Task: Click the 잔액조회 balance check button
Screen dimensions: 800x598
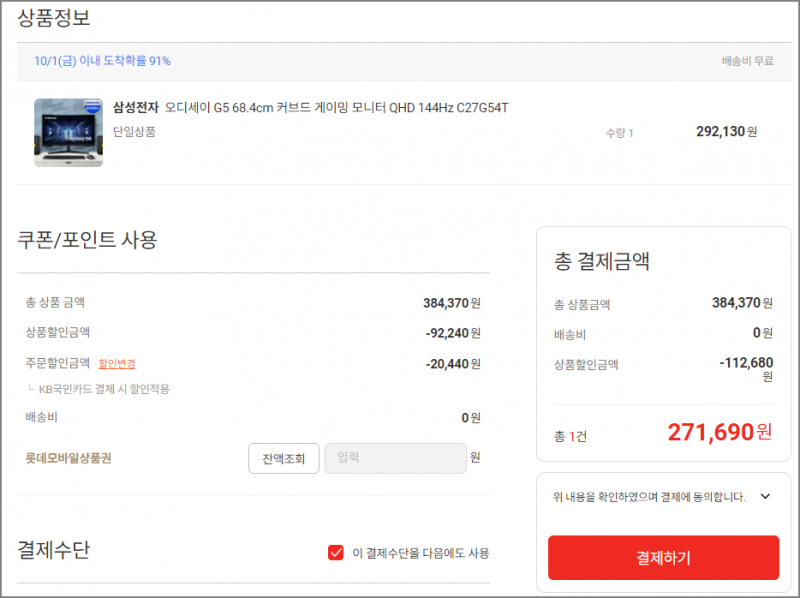Action: (284, 458)
